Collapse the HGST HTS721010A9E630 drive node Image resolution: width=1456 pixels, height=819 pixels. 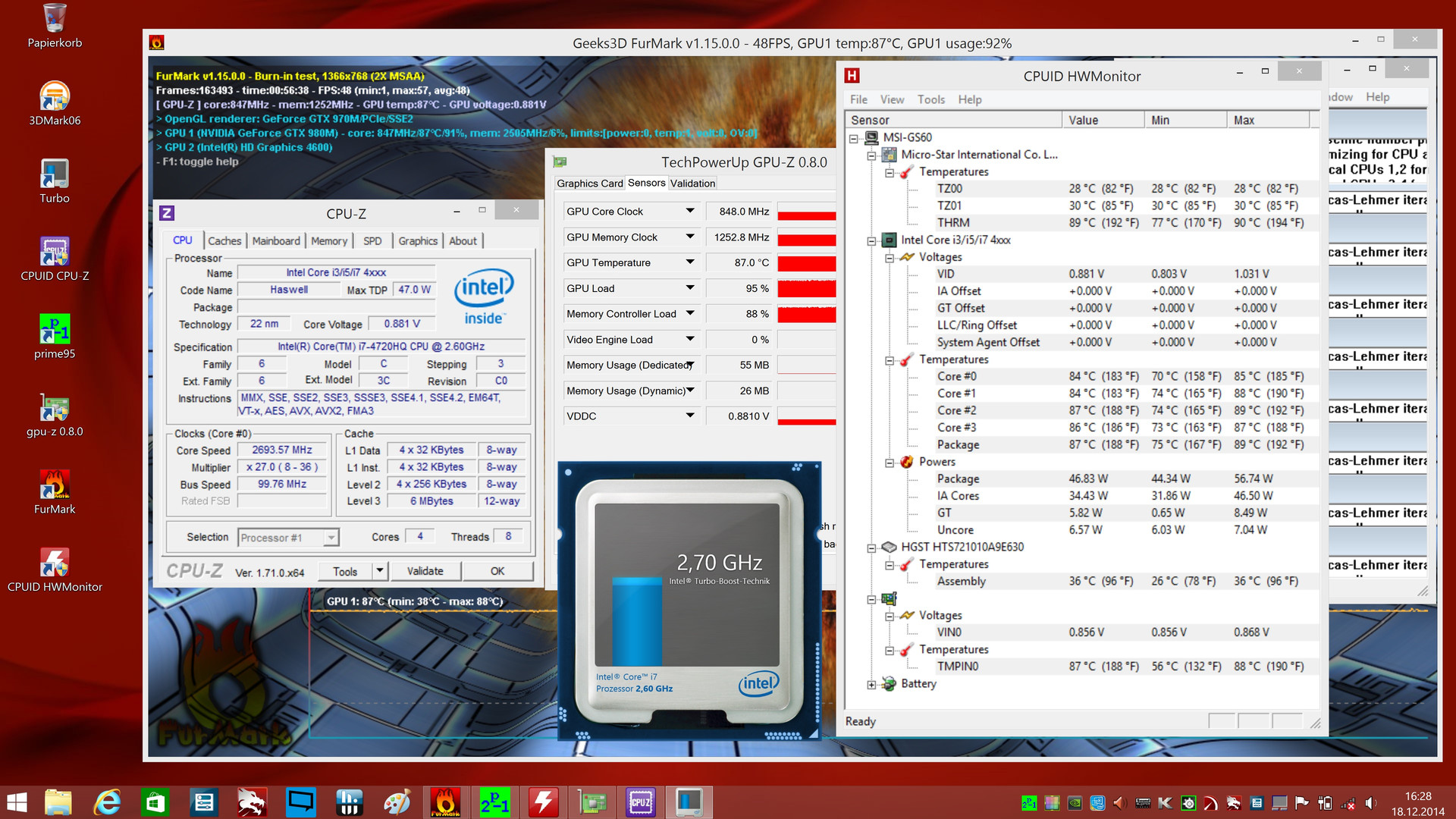pos(872,548)
